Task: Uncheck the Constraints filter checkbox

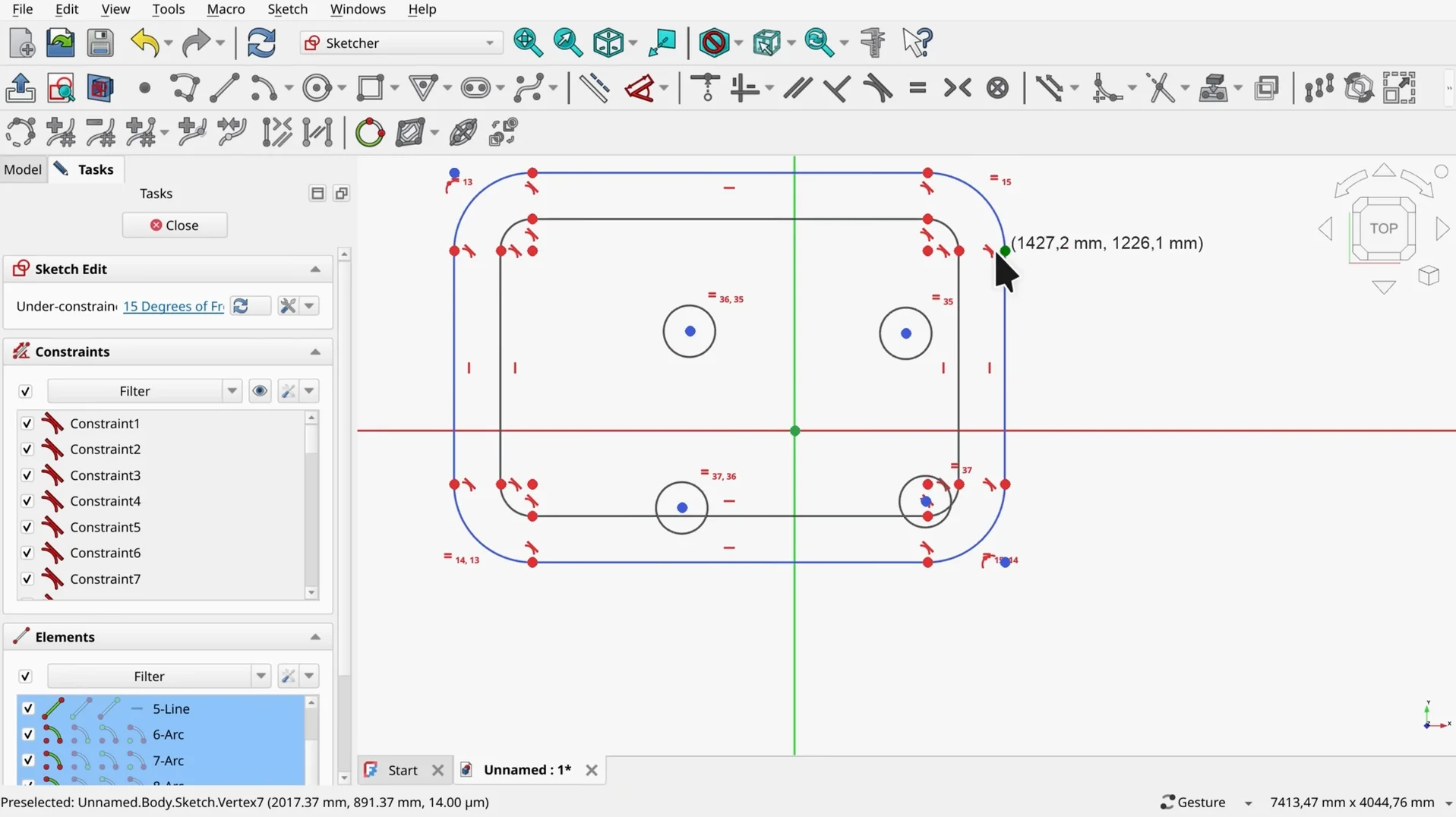Action: (x=25, y=391)
